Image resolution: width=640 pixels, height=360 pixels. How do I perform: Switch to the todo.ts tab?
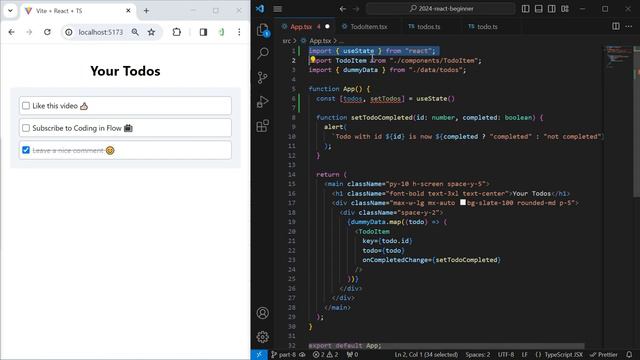[487, 27]
